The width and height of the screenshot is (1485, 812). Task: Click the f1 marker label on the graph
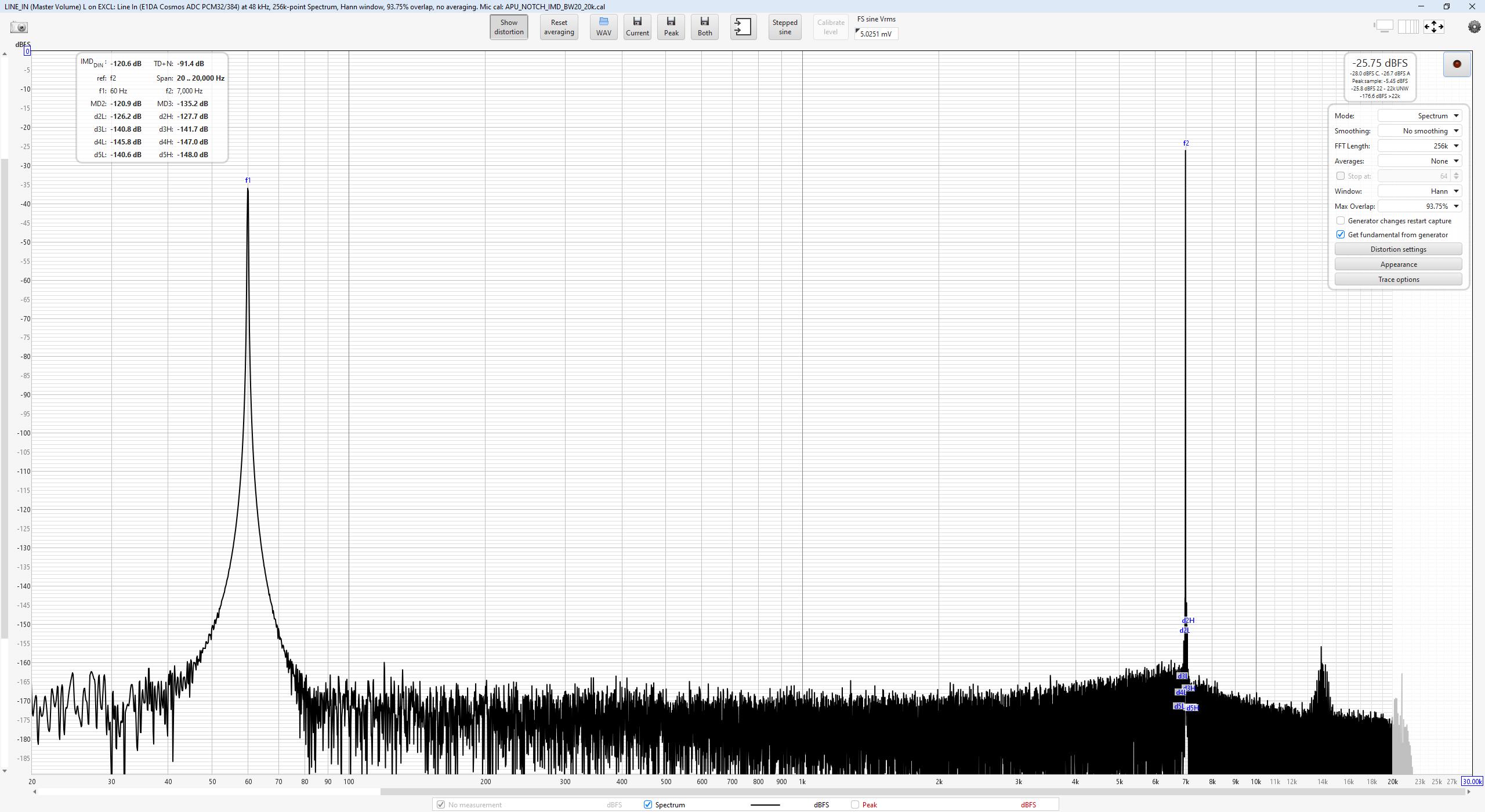(248, 180)
